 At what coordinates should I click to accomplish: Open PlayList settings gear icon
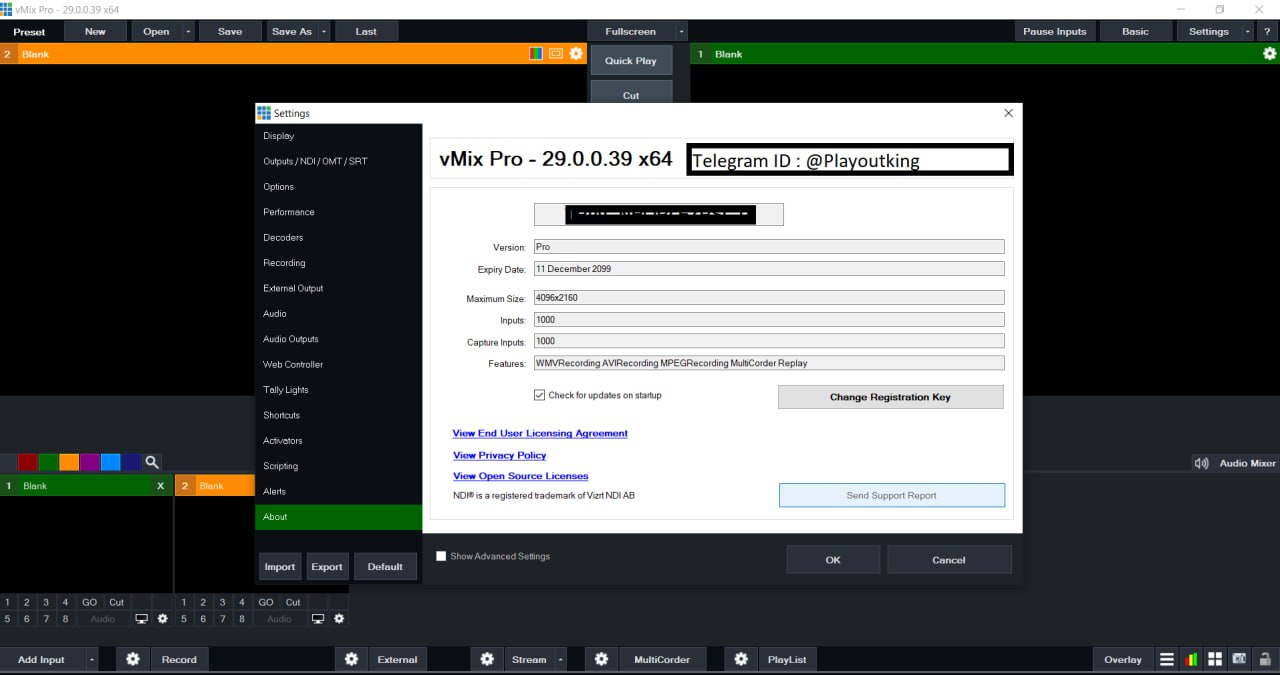pyautogui.click(x=740, y=659)
